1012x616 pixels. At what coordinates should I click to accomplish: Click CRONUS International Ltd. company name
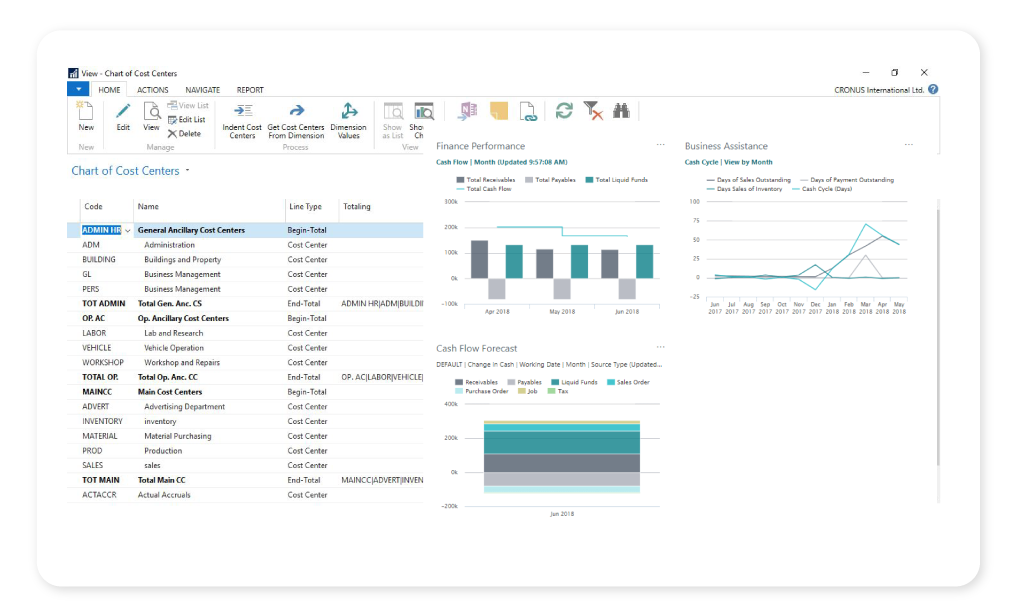coord(879,90)
